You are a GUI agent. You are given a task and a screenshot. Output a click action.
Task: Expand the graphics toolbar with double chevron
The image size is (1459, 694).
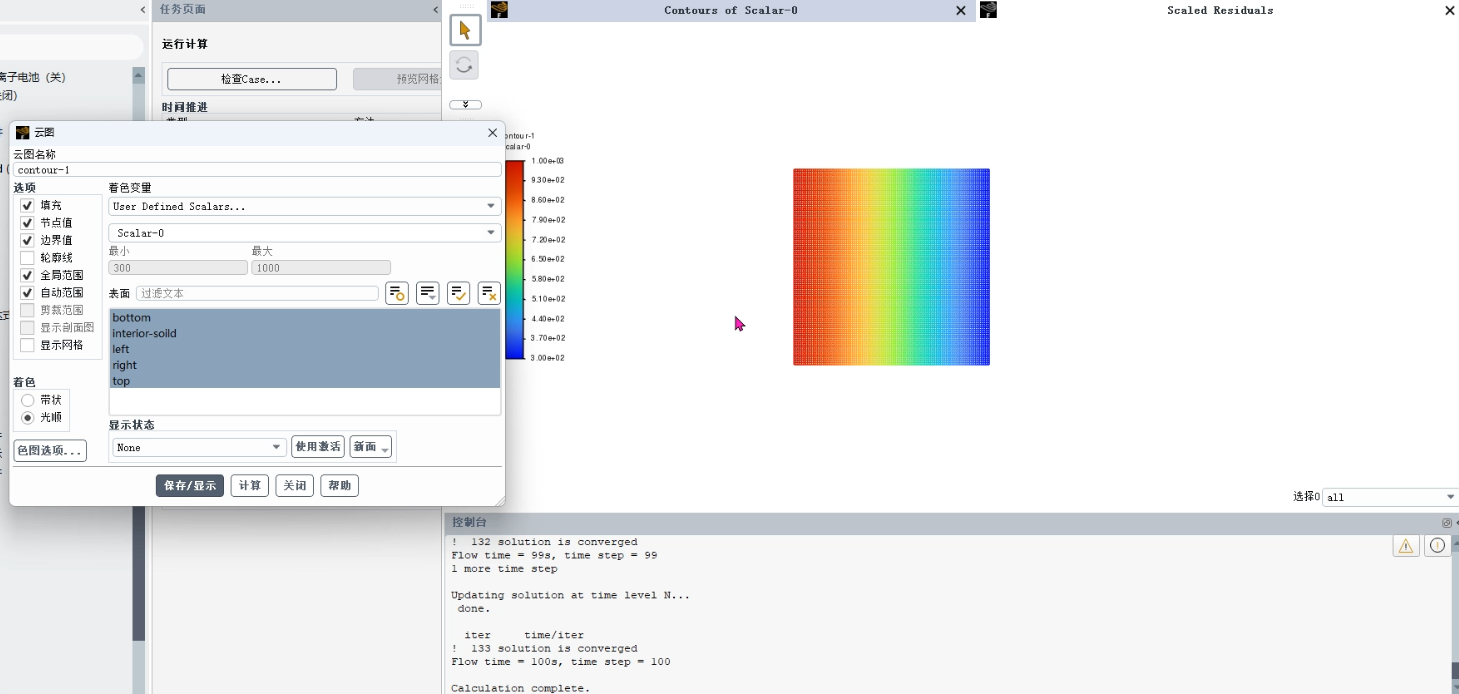coord(465,105)
